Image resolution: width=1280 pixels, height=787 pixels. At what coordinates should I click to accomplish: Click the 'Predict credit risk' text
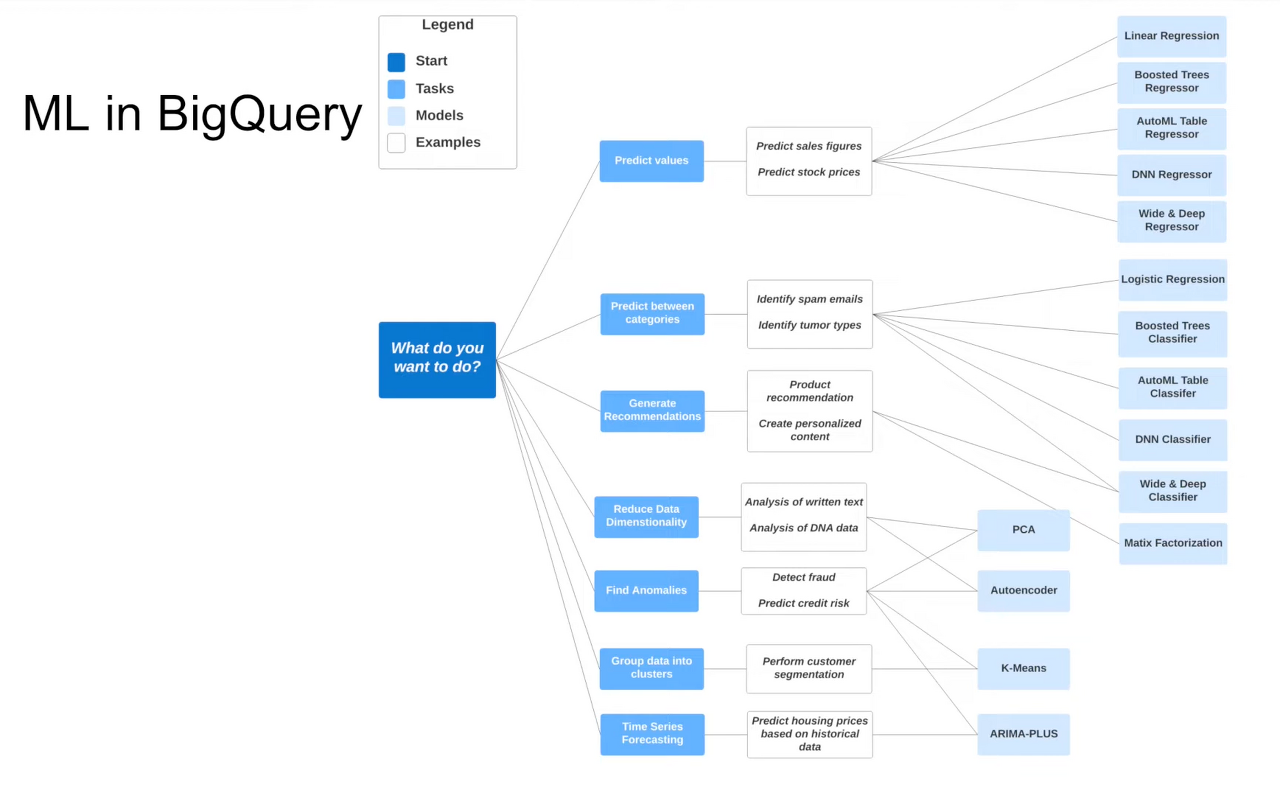804,604
